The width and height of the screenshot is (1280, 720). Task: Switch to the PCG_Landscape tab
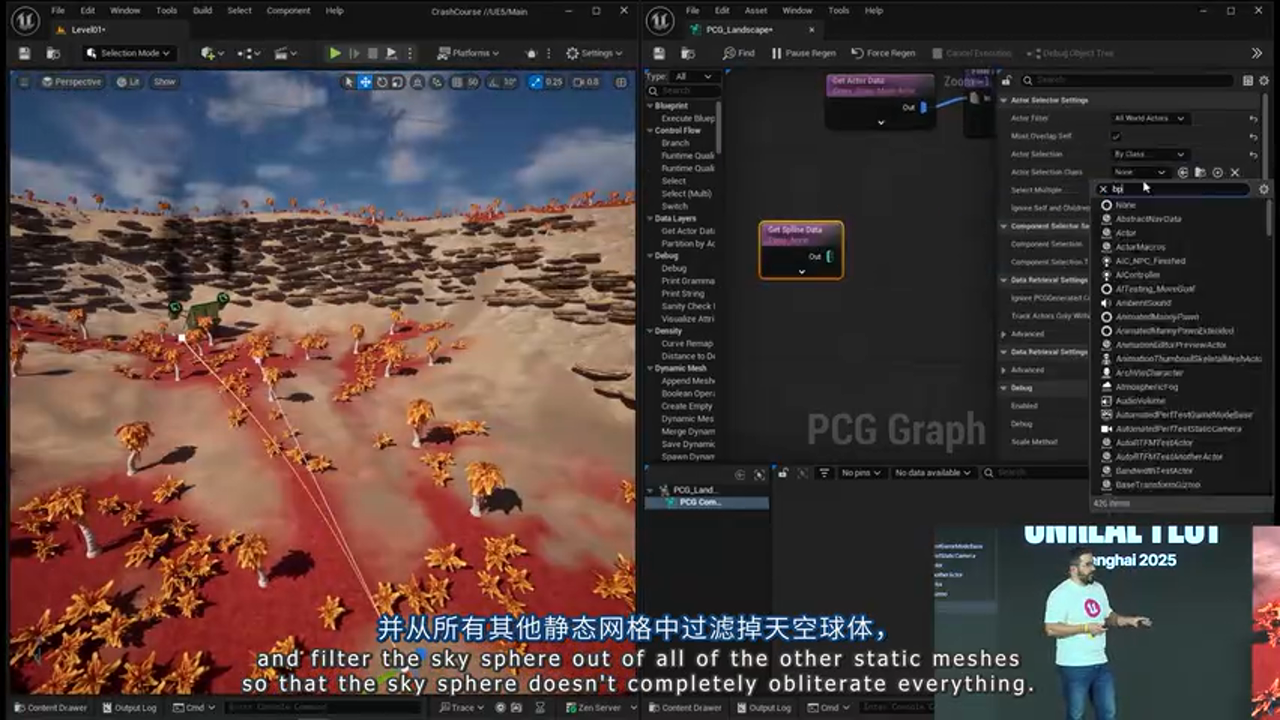click(x=740, y=31)
